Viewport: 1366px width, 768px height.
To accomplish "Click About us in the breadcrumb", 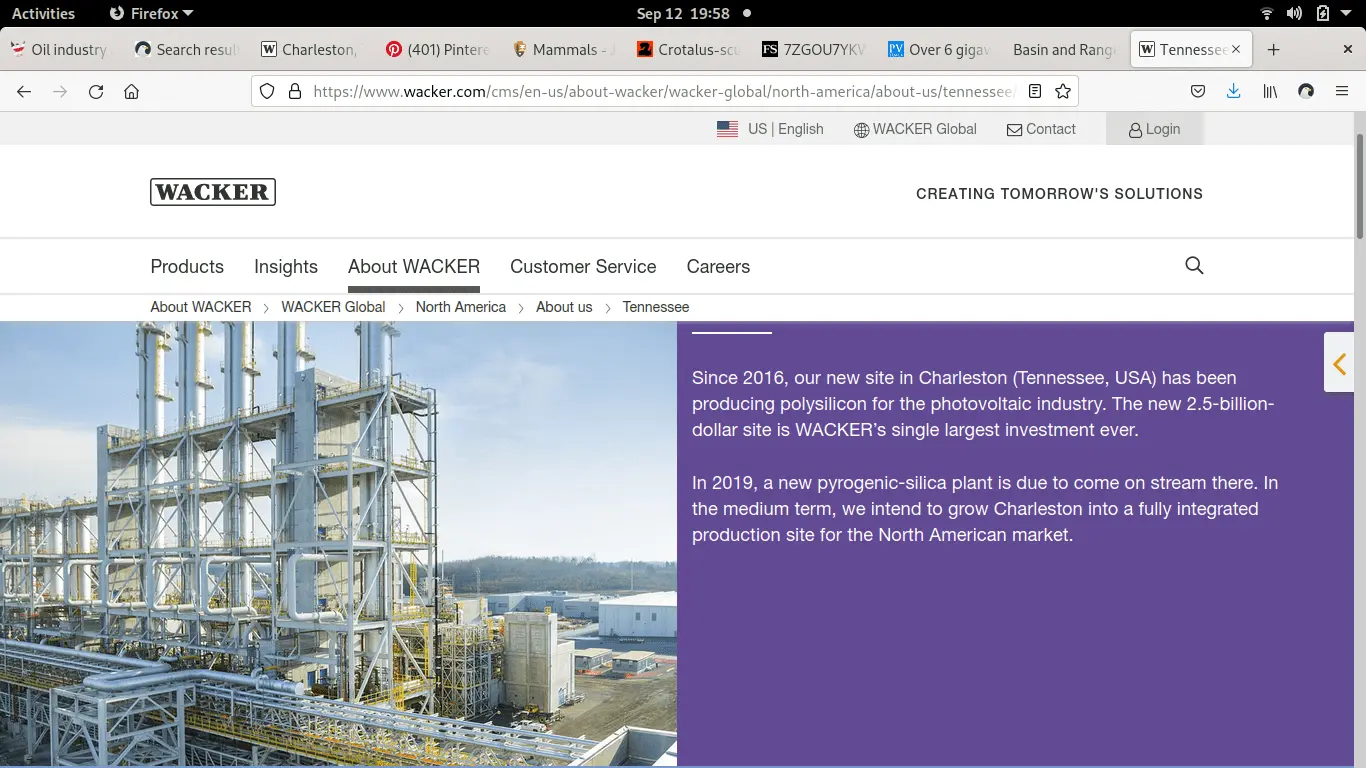I will tap(564, 307).
